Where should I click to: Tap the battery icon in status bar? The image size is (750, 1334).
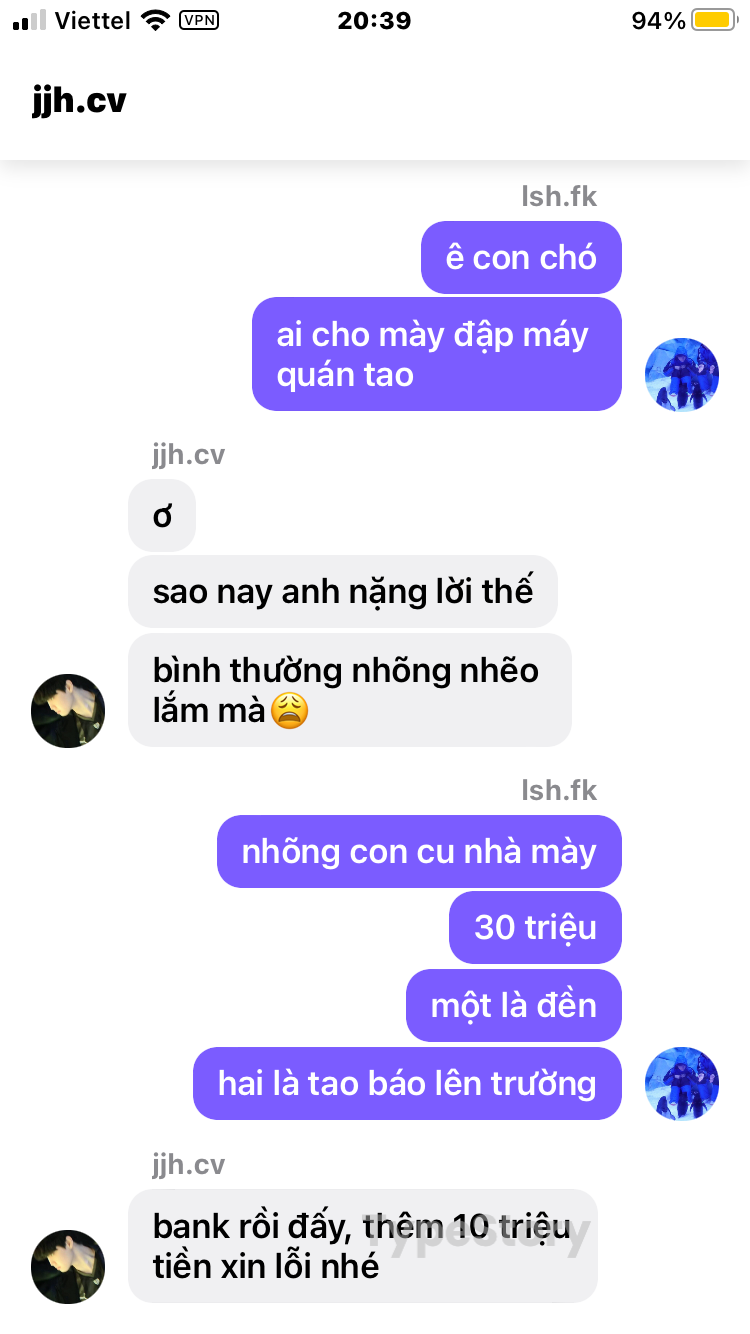click(715, 20)
